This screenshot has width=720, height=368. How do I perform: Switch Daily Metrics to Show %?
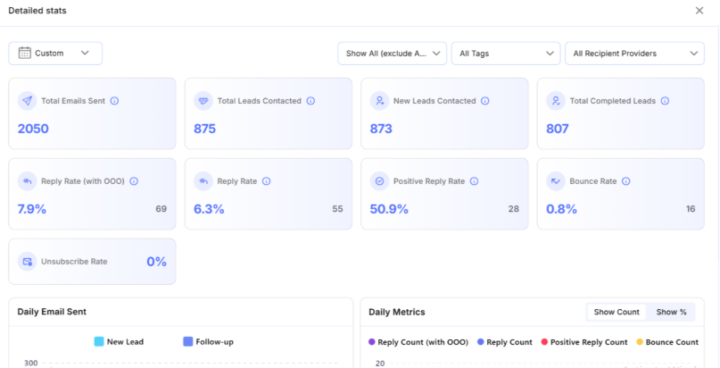(671, 312)
